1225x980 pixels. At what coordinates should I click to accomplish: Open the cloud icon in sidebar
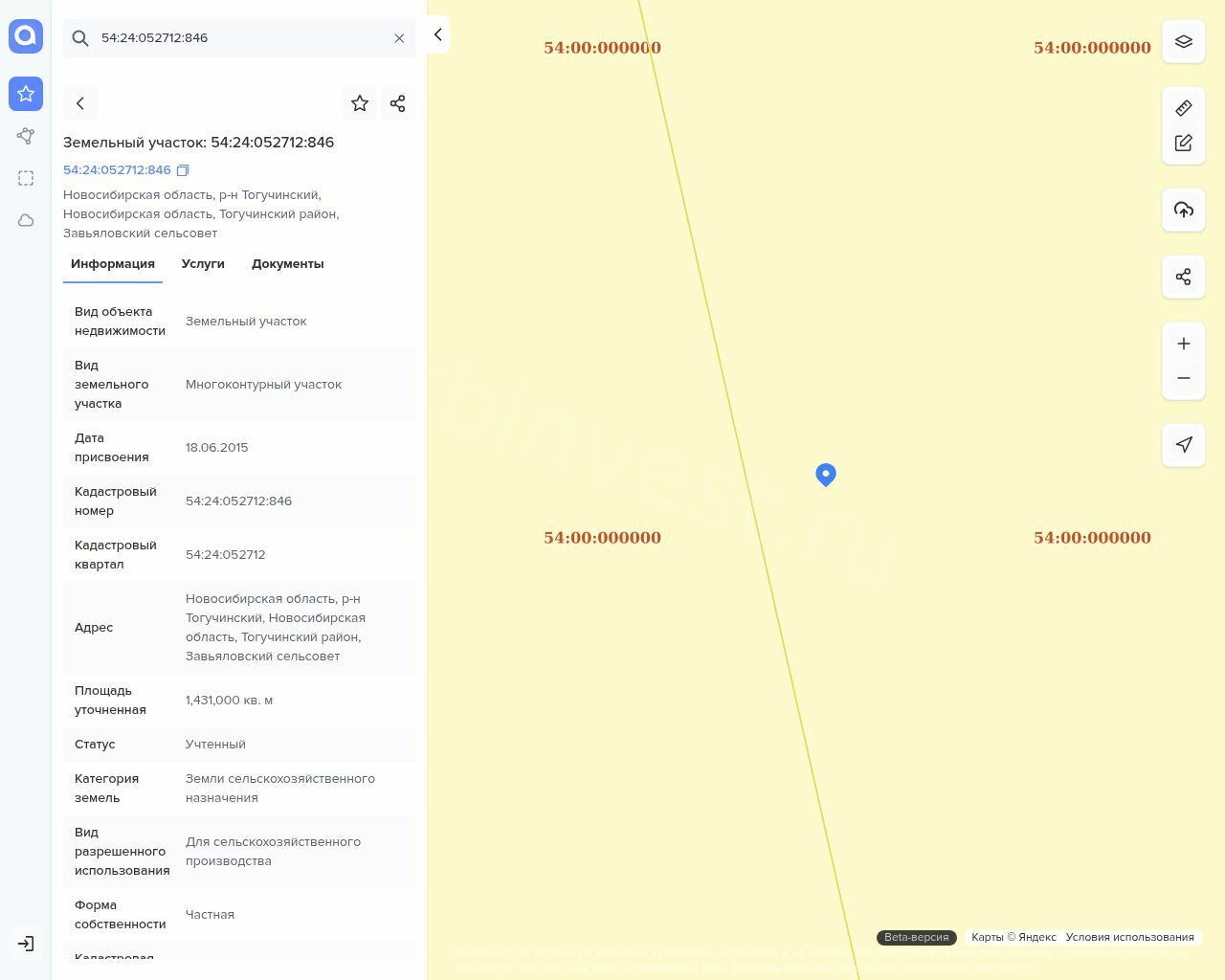tap(26, 220)
